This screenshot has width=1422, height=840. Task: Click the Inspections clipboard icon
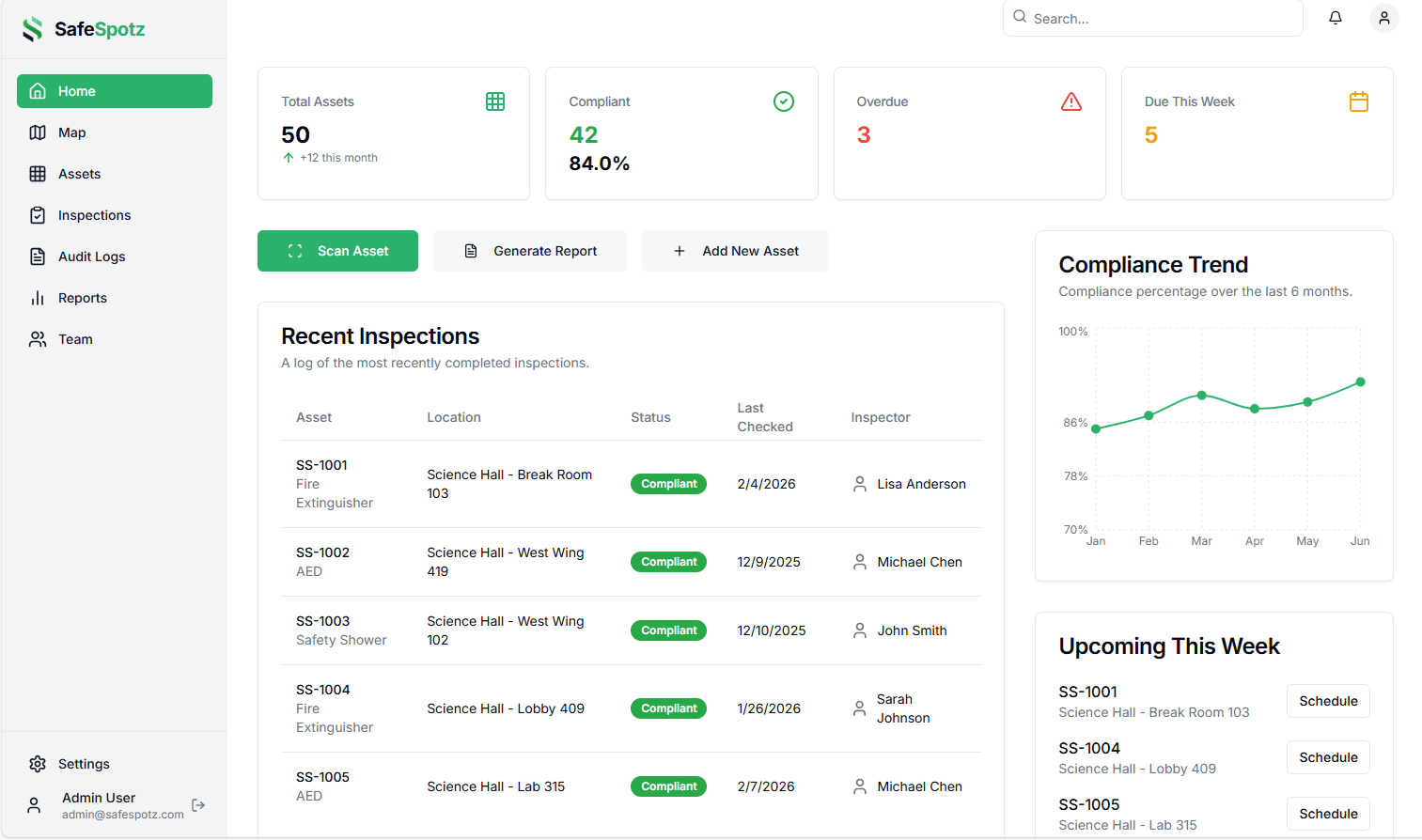[x=37, y=214]
